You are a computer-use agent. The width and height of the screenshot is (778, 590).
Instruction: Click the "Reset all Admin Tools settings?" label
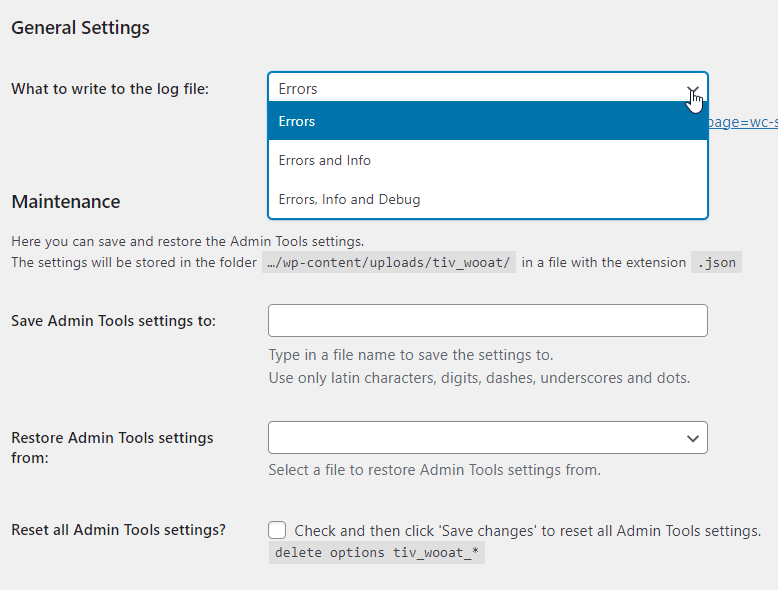(x=118, y=530)
